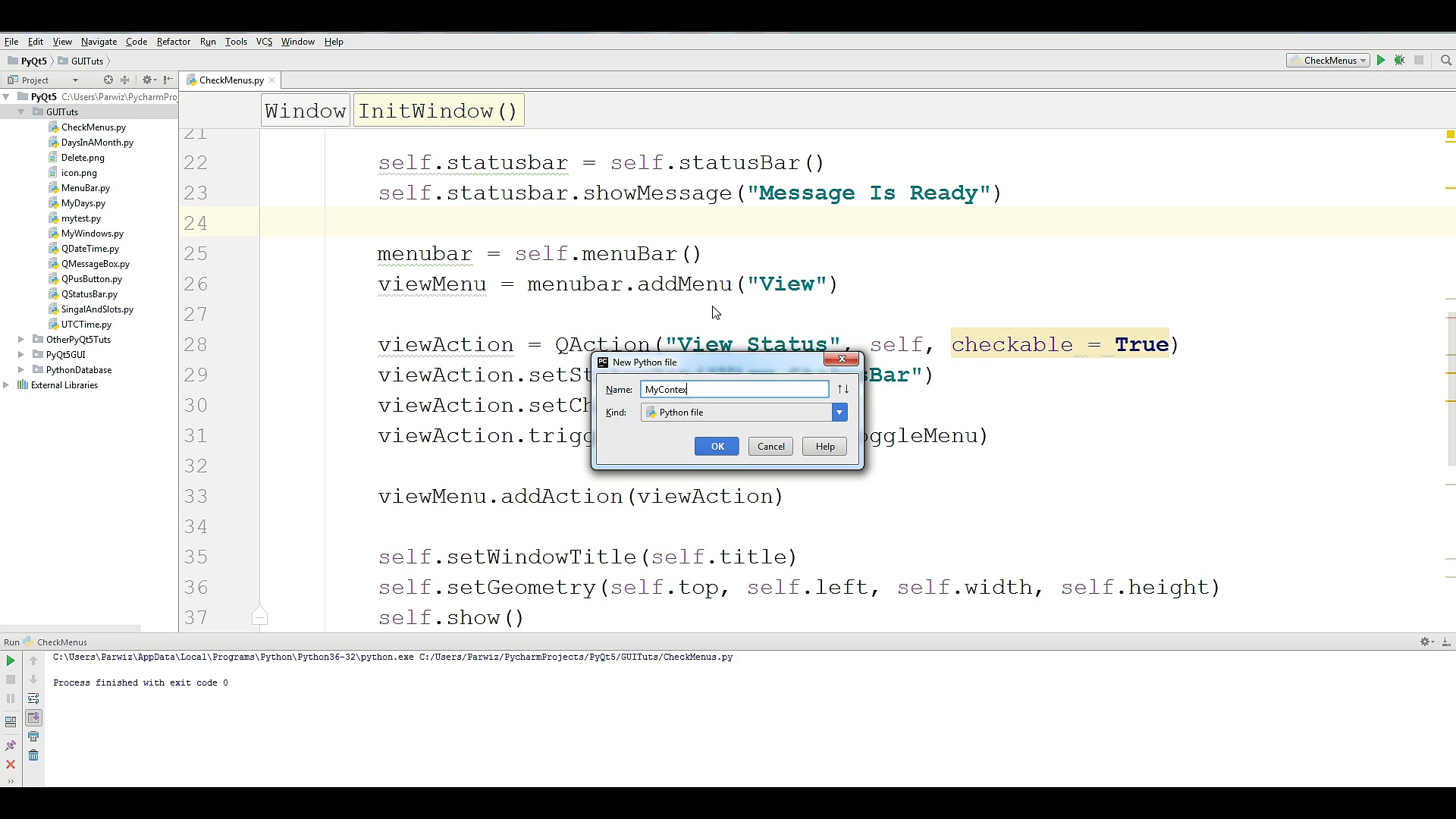The width and height of the screenshot is (1456, 819).
Task: Expand the PythonDatabase folder
Action: tap(21, 370)
